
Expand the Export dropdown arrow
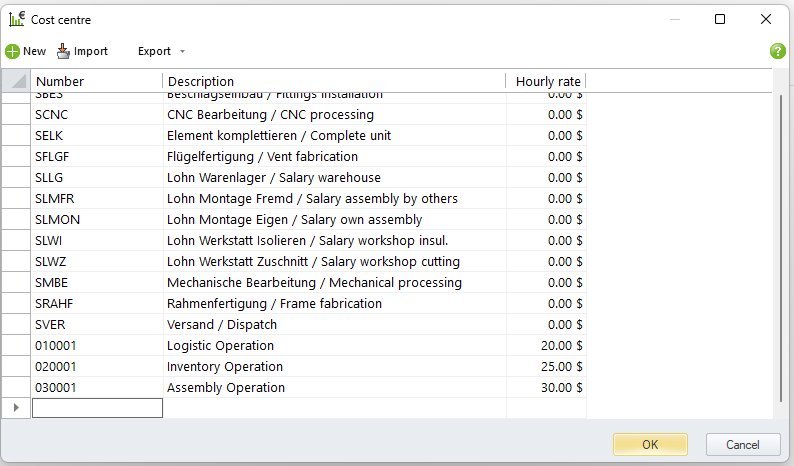point(182,52)
